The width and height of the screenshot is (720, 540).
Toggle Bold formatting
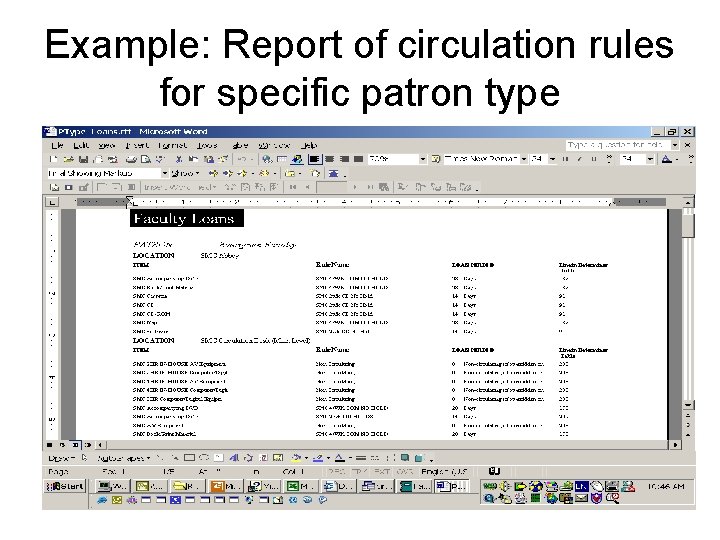[565, 159]
